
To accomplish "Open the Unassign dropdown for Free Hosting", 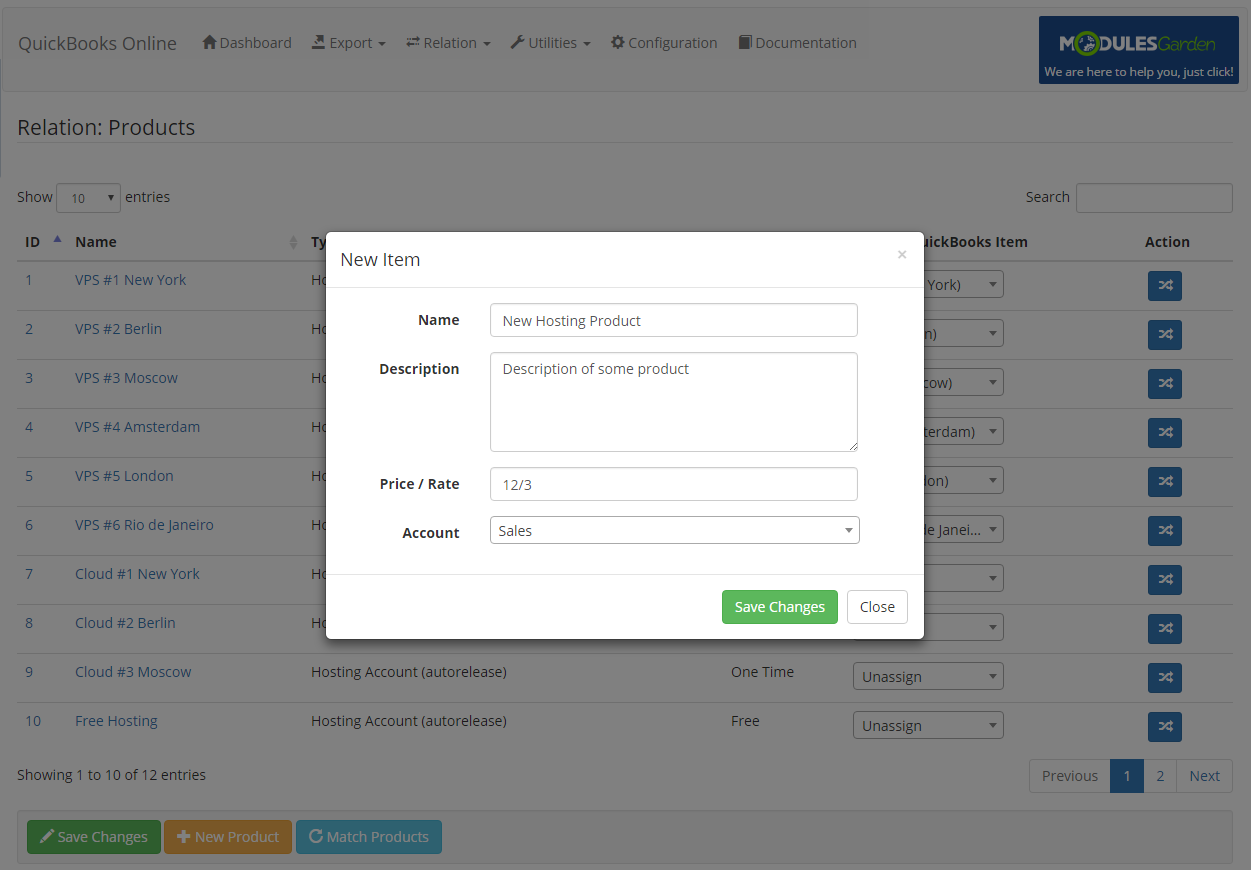I will 927,725.
